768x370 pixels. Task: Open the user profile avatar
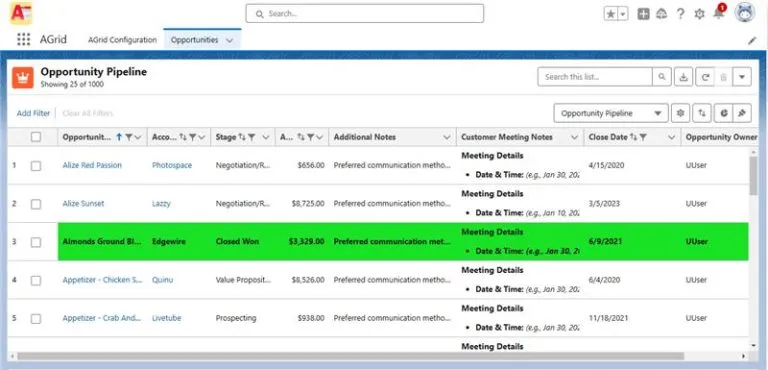[744, 12]
